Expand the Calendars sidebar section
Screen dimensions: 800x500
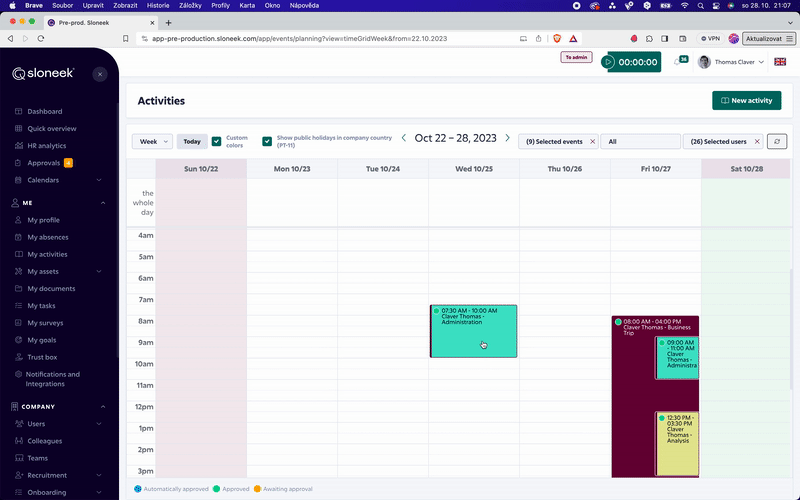pyautogui.click(x=99, y=180)
